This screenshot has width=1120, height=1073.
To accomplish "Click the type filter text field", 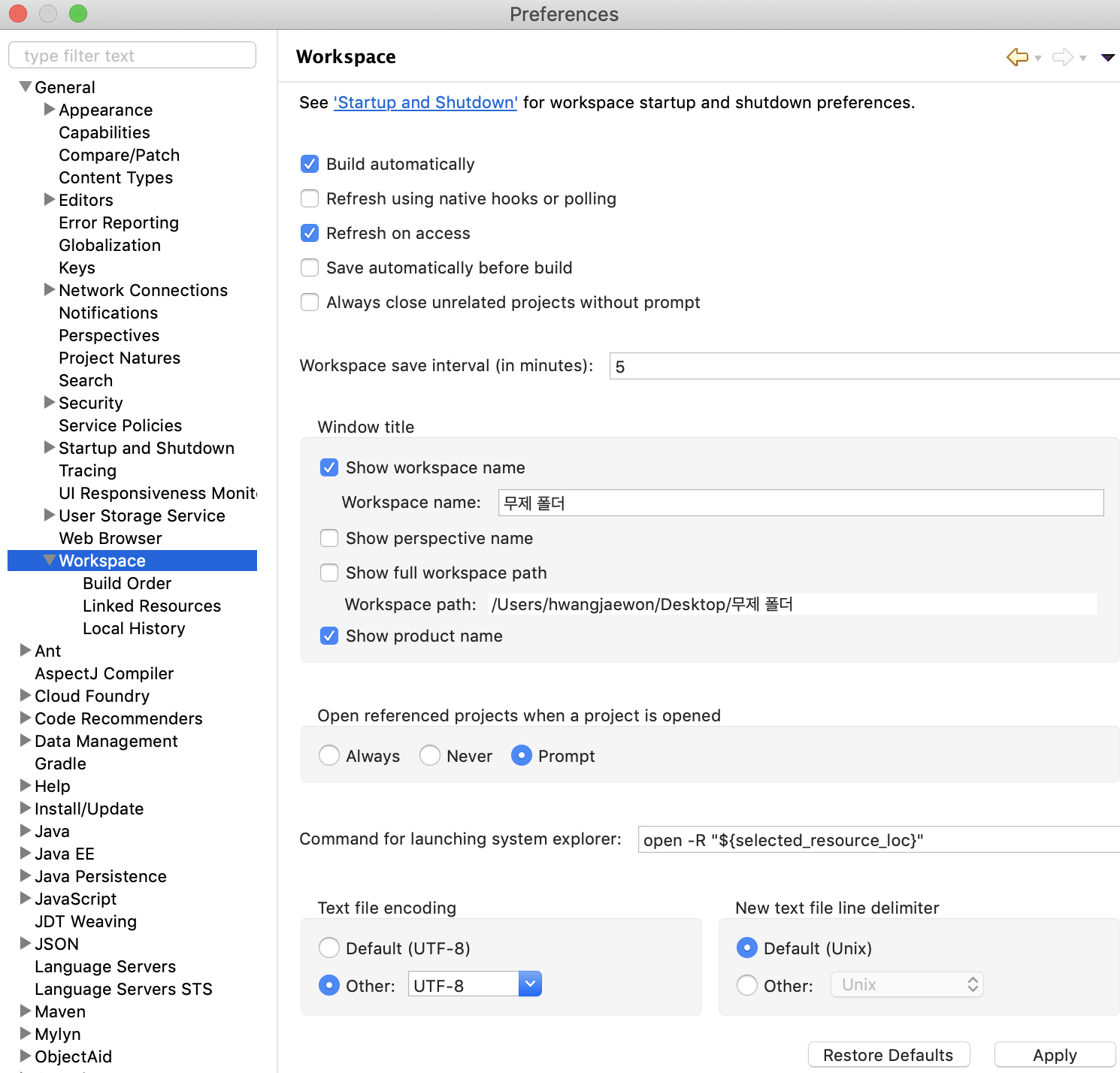I will click(132, 56).
